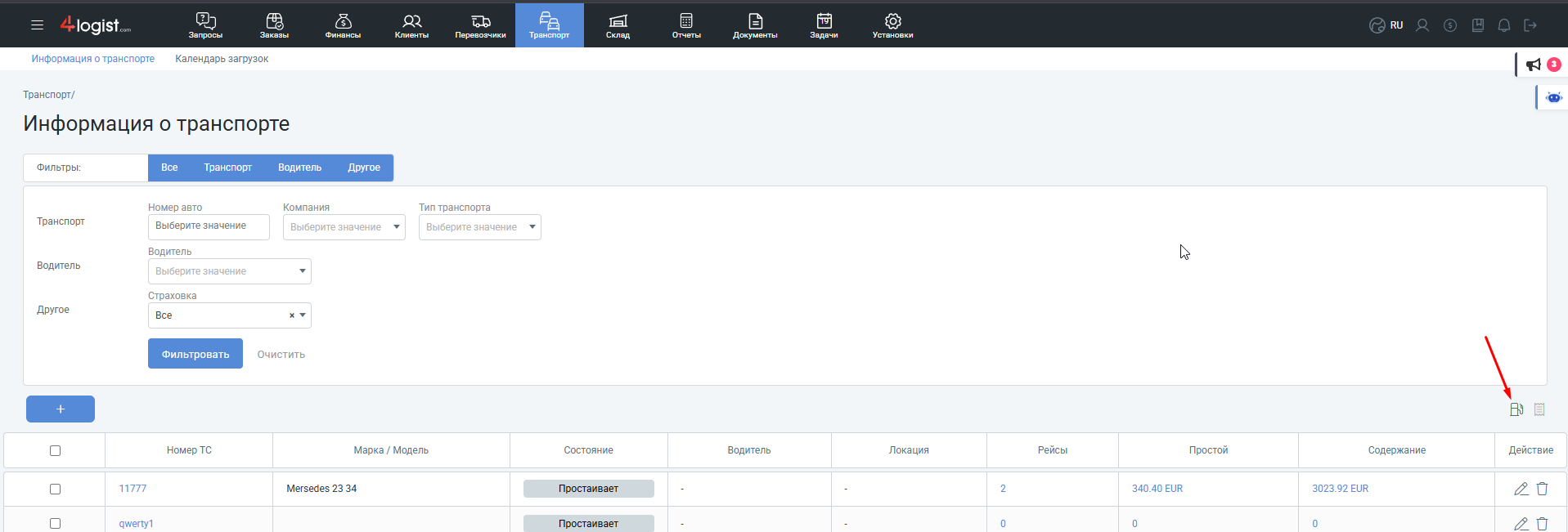The image size is (1568, 532).
Task: Select the checkbox for row qwerty1
Action: coord(55,523)
